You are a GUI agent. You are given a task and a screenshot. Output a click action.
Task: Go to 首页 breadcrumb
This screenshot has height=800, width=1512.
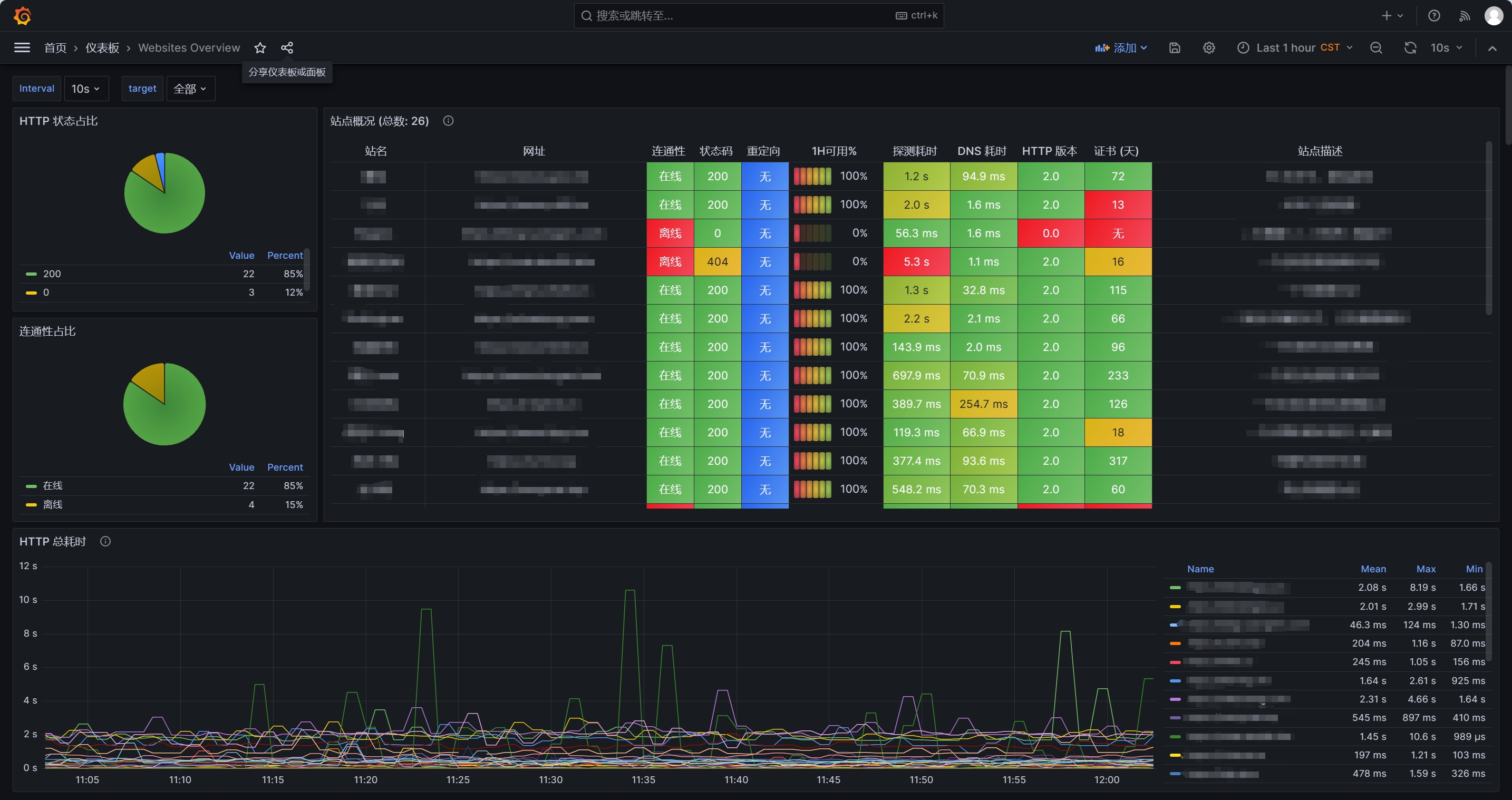tap(55, 47)
